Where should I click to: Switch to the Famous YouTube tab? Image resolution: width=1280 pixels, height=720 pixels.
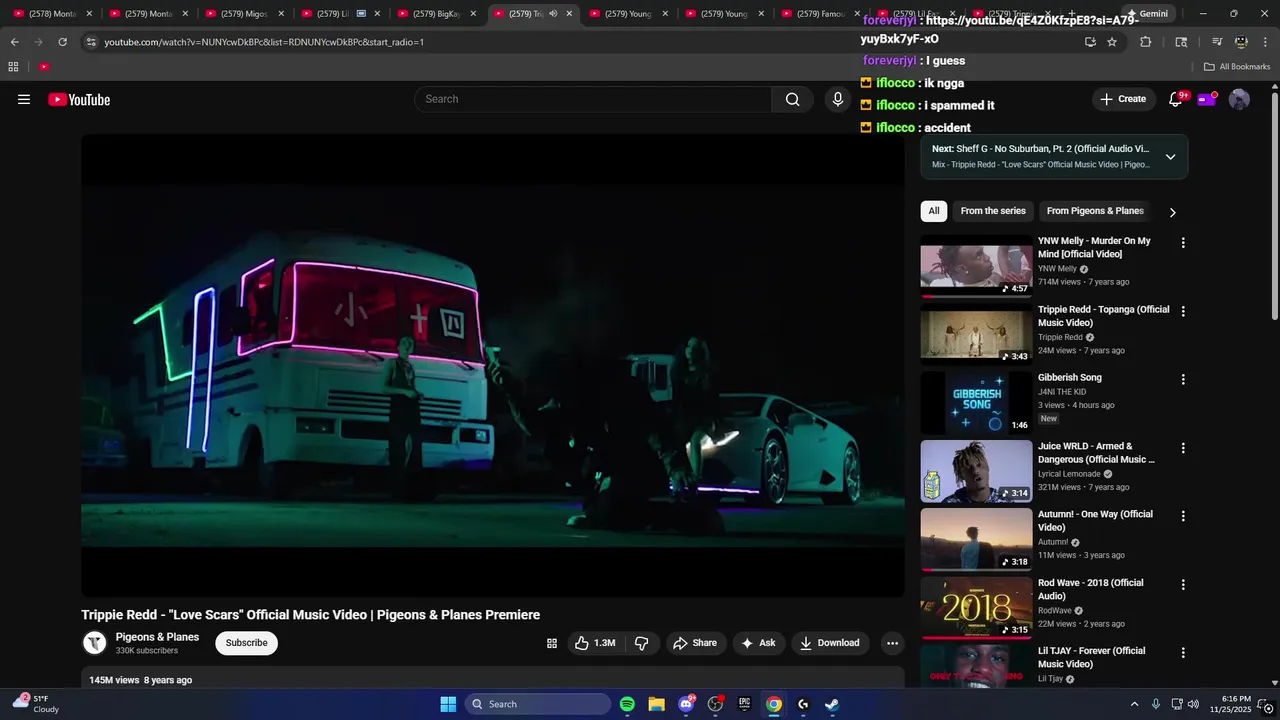click(820, 14)
